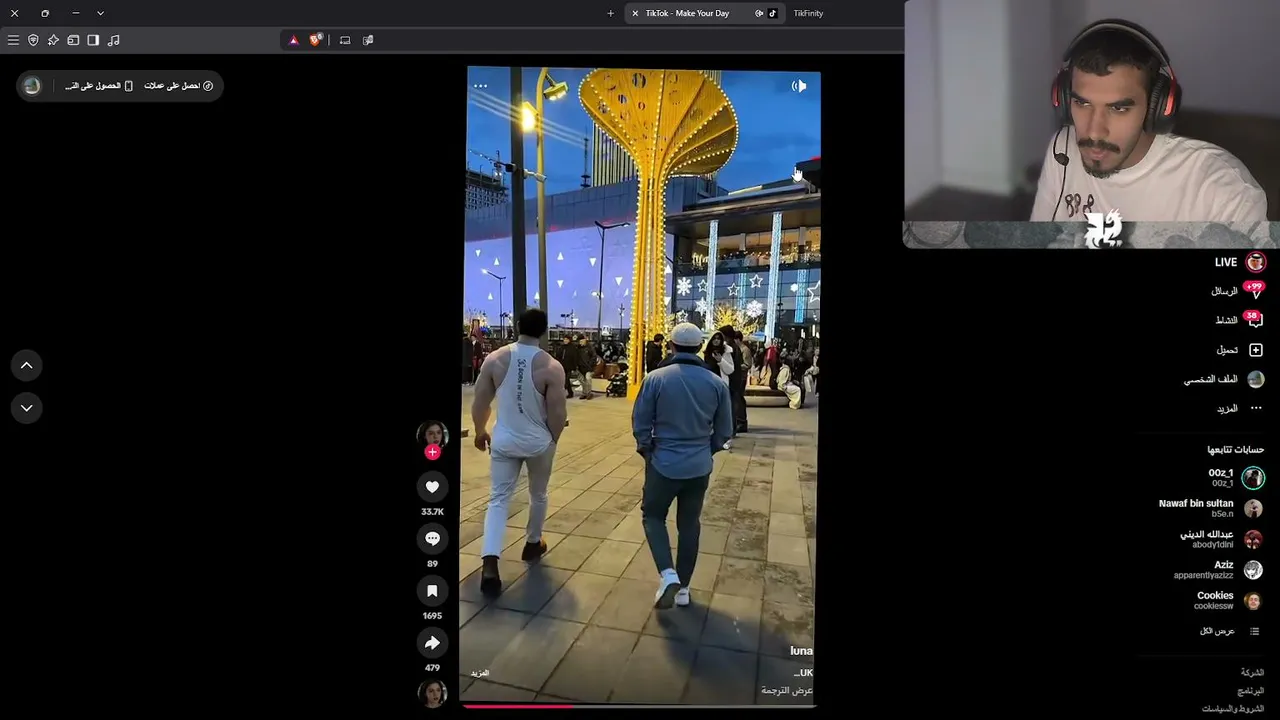1280x720 pixels.
Task: Open the three-dot options on the video
Action: click(x=480, y=86)
